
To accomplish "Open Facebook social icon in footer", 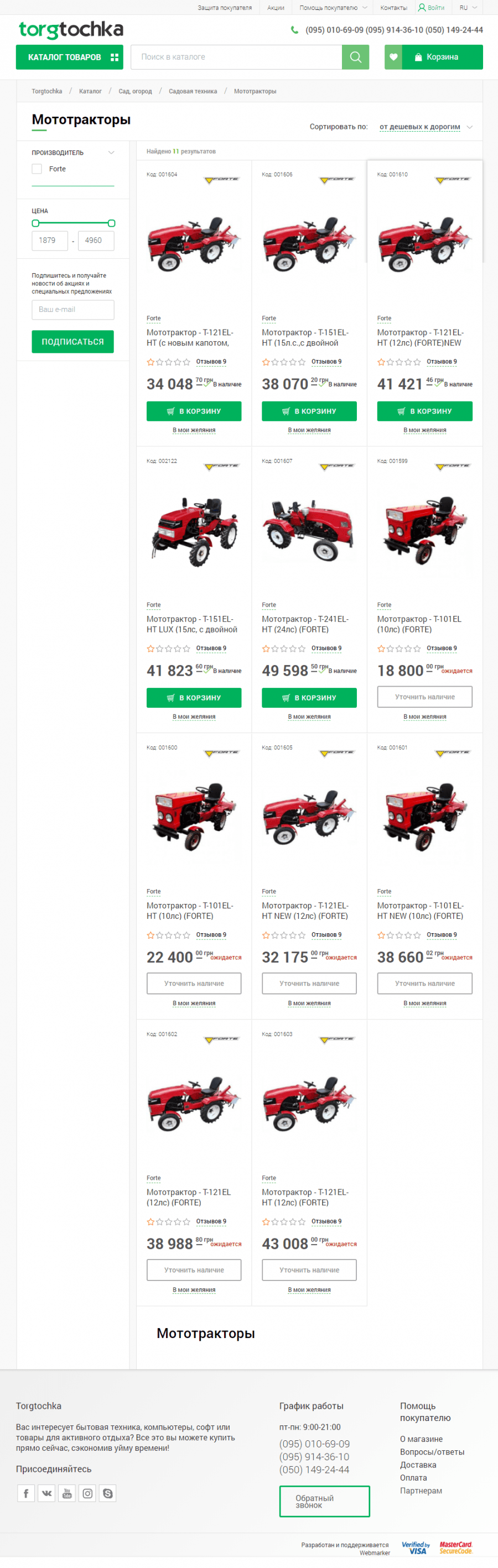I will point(25,1493).
